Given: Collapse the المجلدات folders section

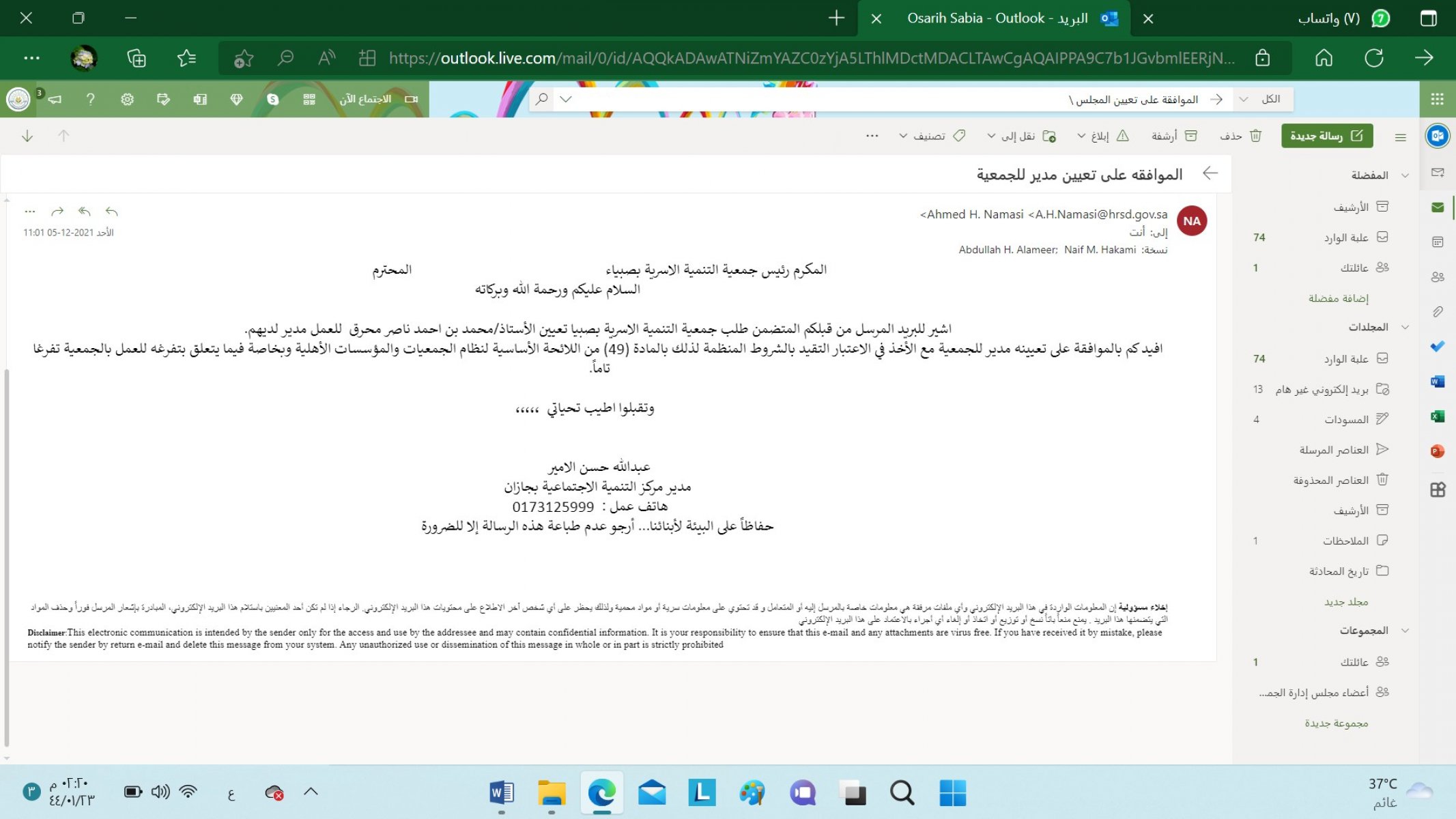Looking at the screenshot, I should pos(1405,327).
